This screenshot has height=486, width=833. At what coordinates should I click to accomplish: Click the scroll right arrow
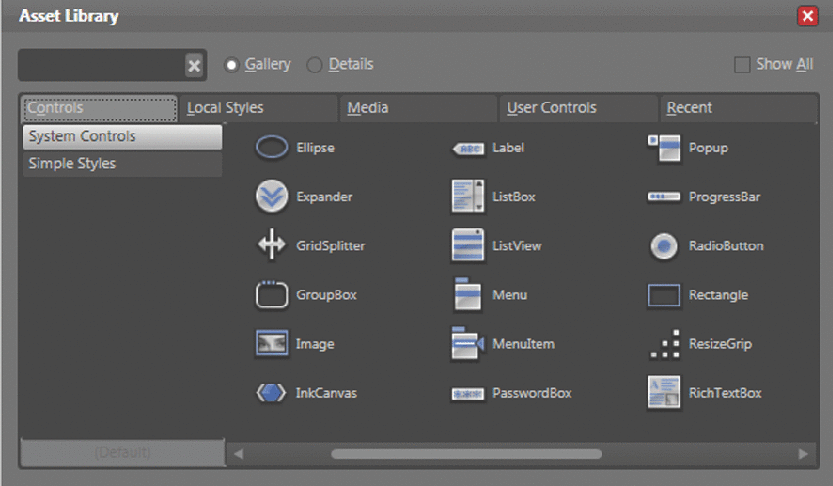click(803, 454)
